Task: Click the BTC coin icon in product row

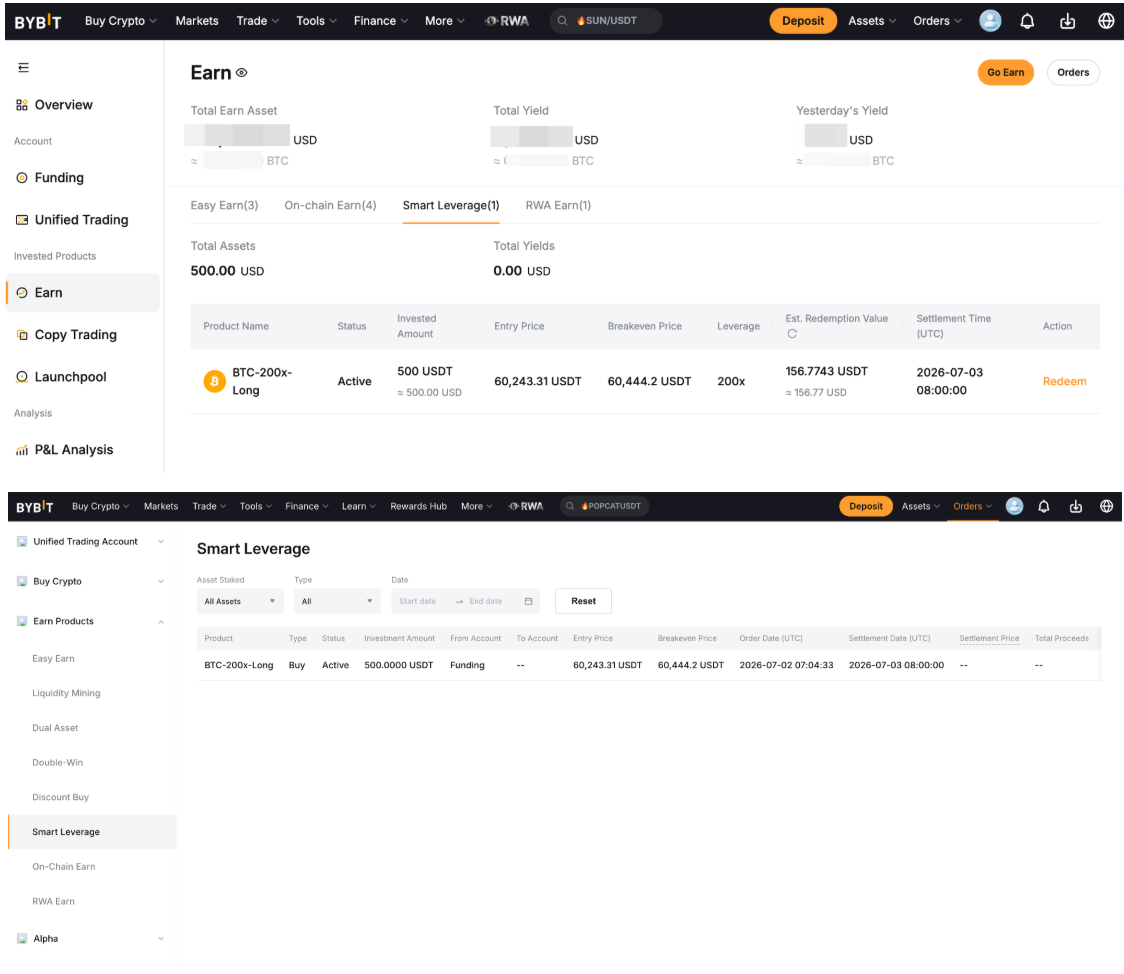Action: pyautogui.click(x=214, y=381)
